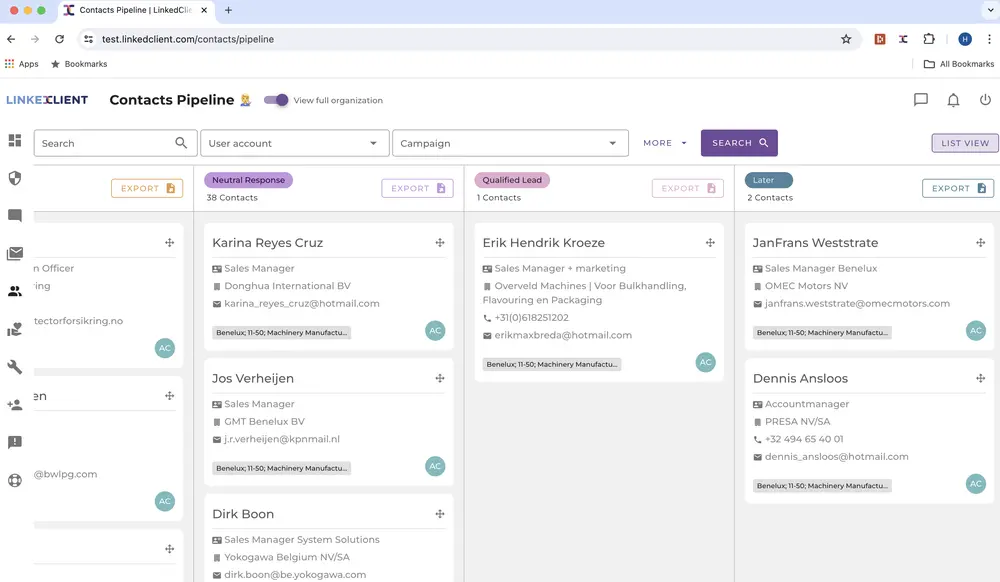This screenshot has width=1000, height=582.
Task: Open Karina Reyes Cruz contact name
Action: (x=267, y=242)
